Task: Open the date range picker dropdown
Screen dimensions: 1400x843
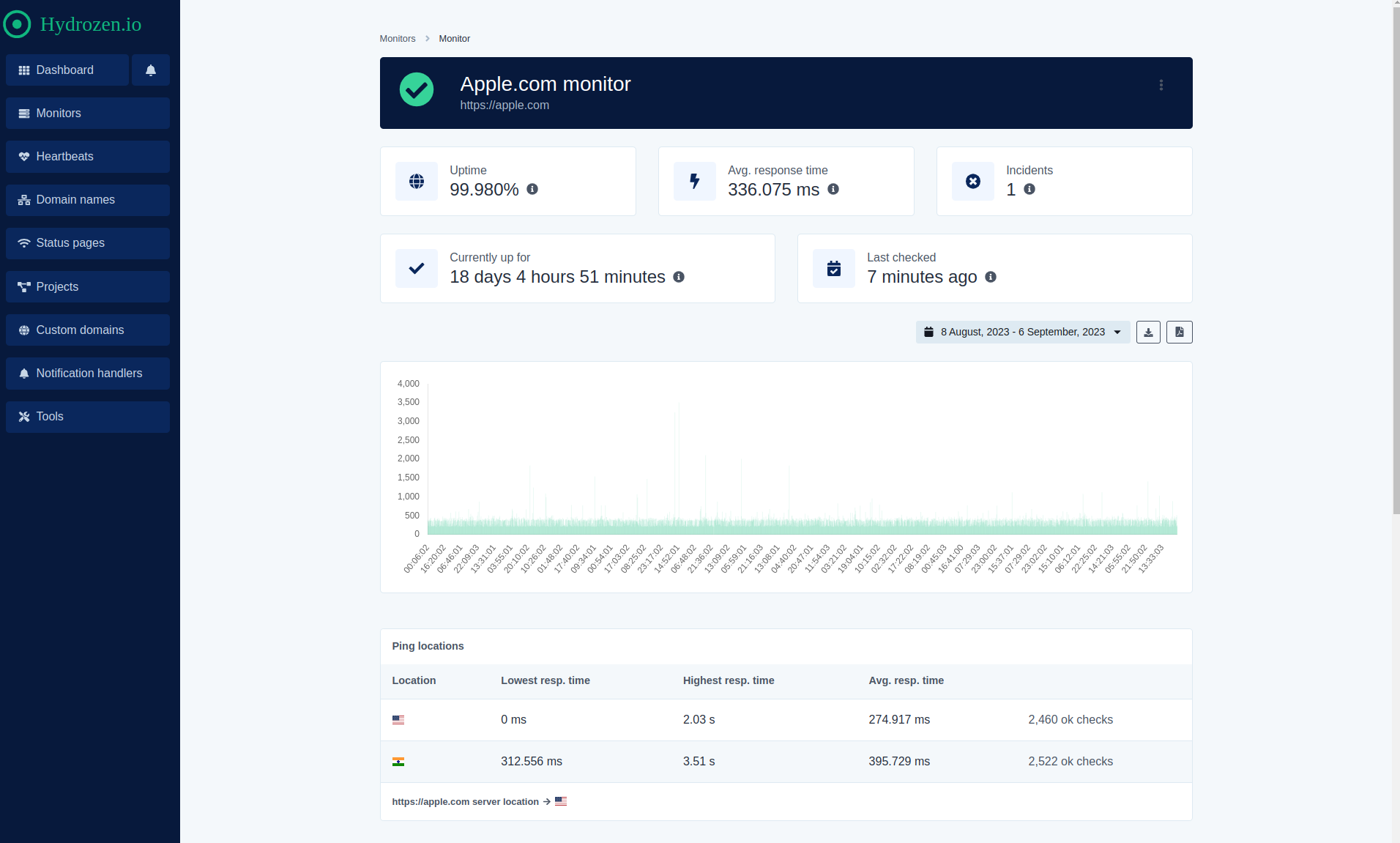Action: pyautogui.click(x=1023, y=332)
